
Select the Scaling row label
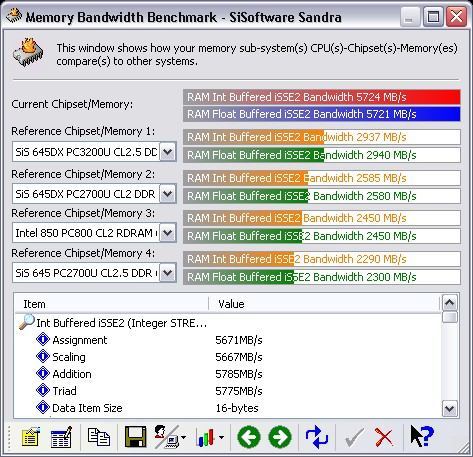[x=69, y=357]
